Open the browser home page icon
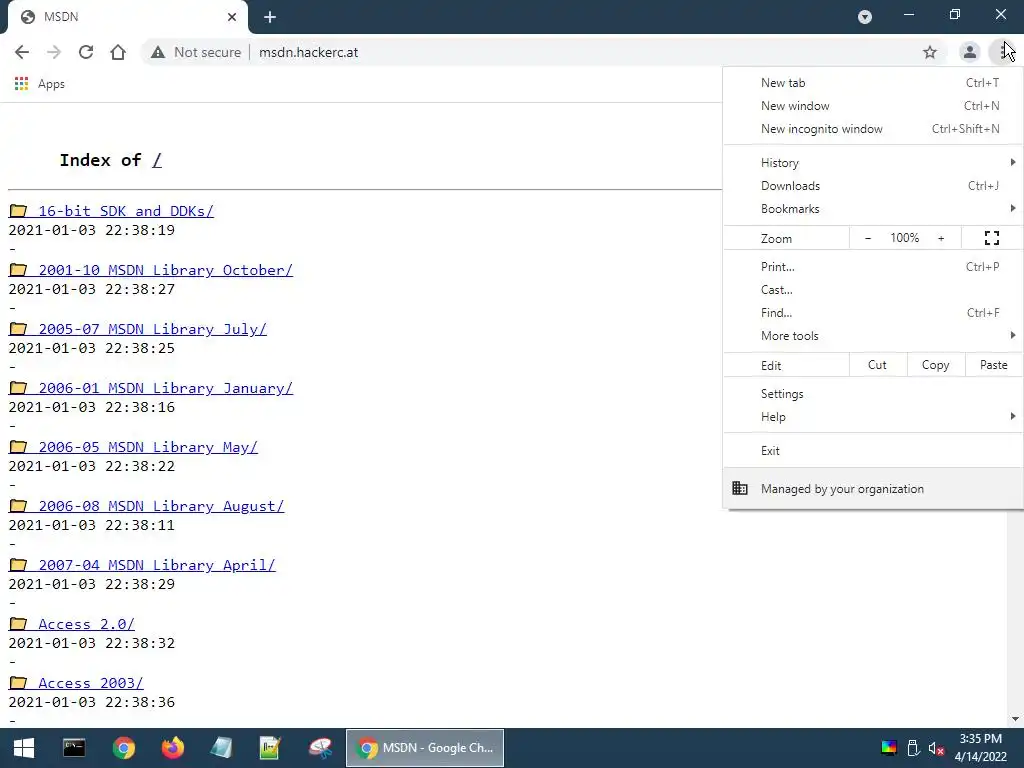The height and width of the screenshot is (768, 1024). (x=118, y=52)
